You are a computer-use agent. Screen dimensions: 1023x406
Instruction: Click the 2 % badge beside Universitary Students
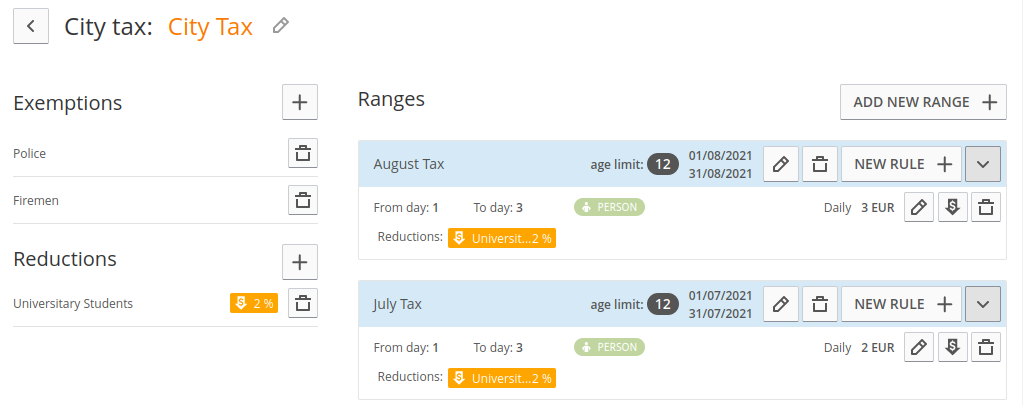(254, 304)
